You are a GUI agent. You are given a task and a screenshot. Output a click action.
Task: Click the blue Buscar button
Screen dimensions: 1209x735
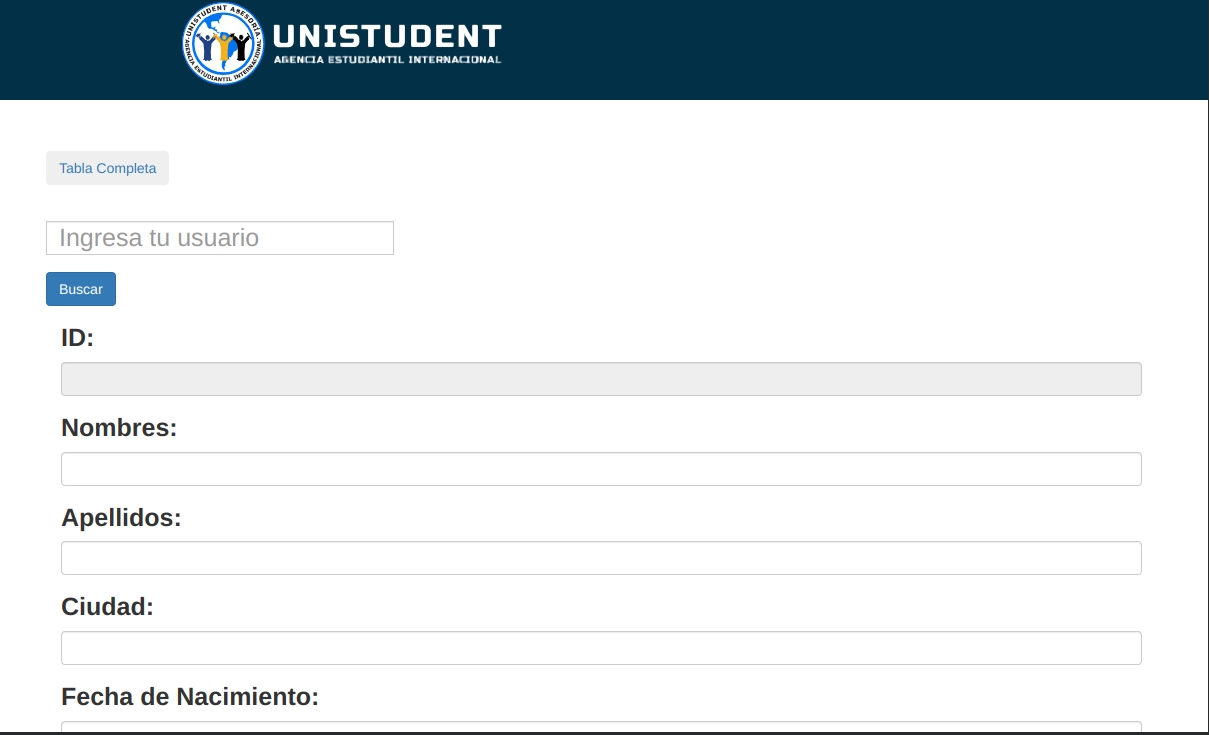click(81, 289)
